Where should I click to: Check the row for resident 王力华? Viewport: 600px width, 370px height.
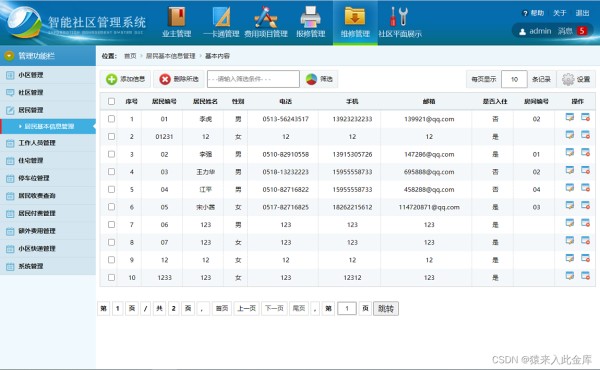(x=111, y=172)
